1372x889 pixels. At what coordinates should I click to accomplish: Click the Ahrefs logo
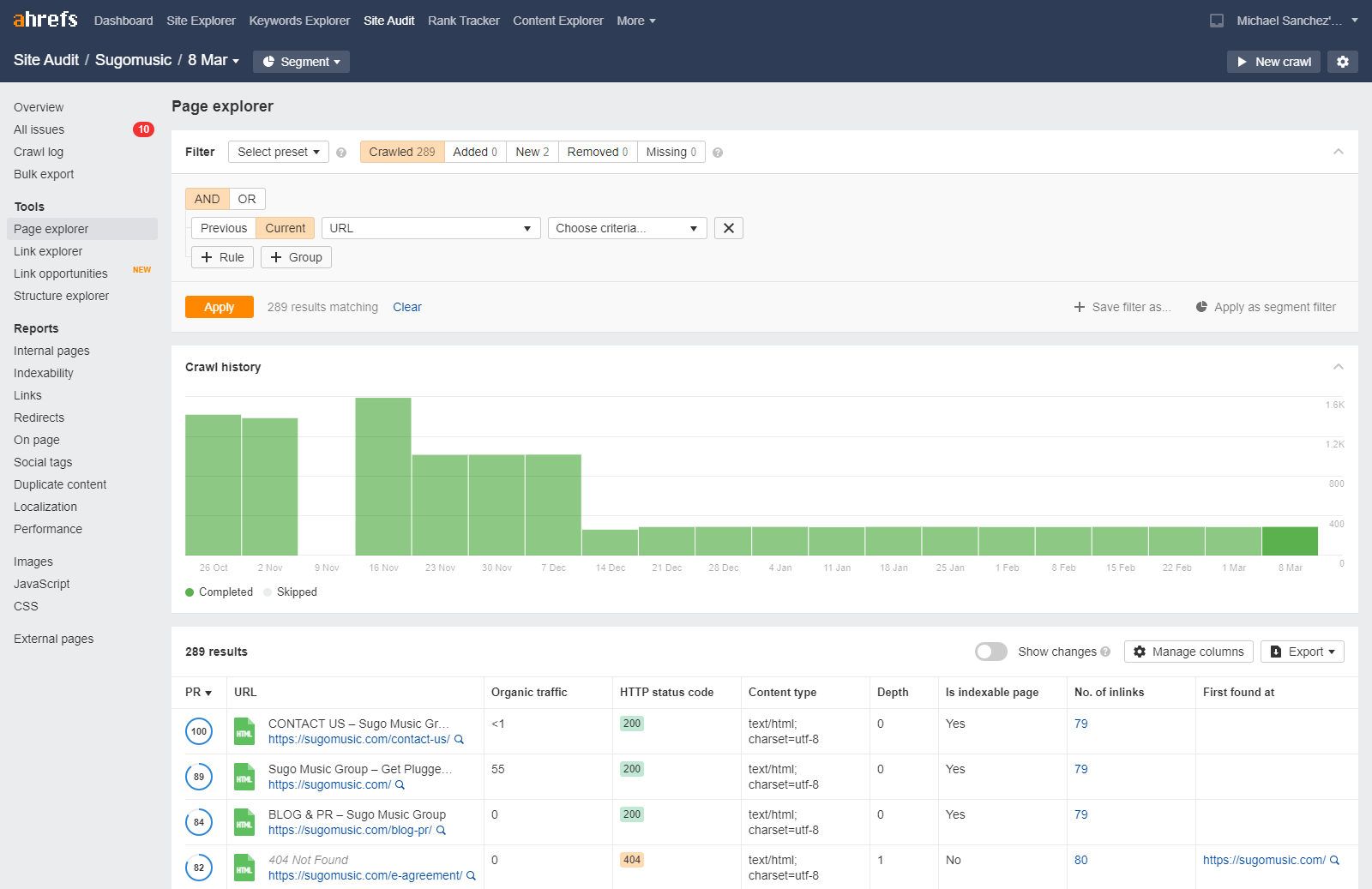coord(45,20)
